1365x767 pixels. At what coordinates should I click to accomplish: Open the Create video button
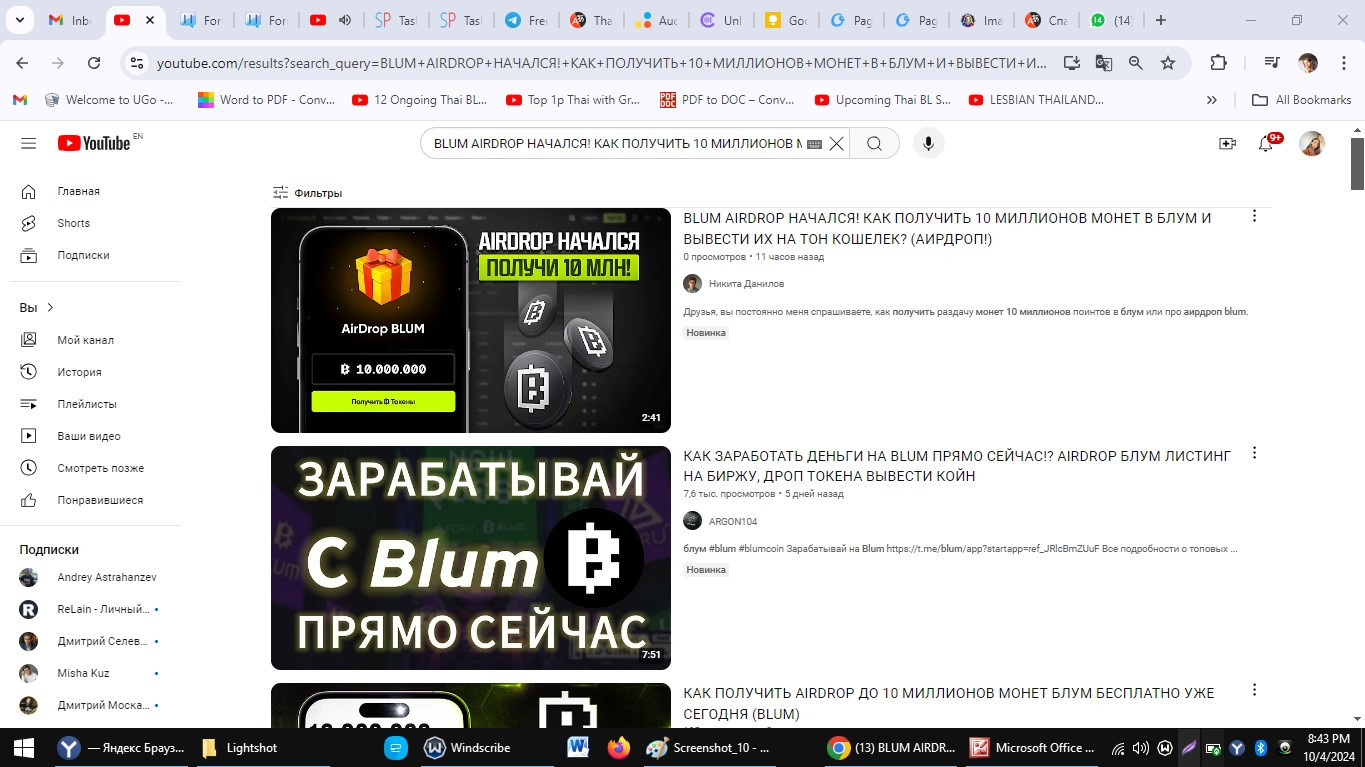[1227, 144]
